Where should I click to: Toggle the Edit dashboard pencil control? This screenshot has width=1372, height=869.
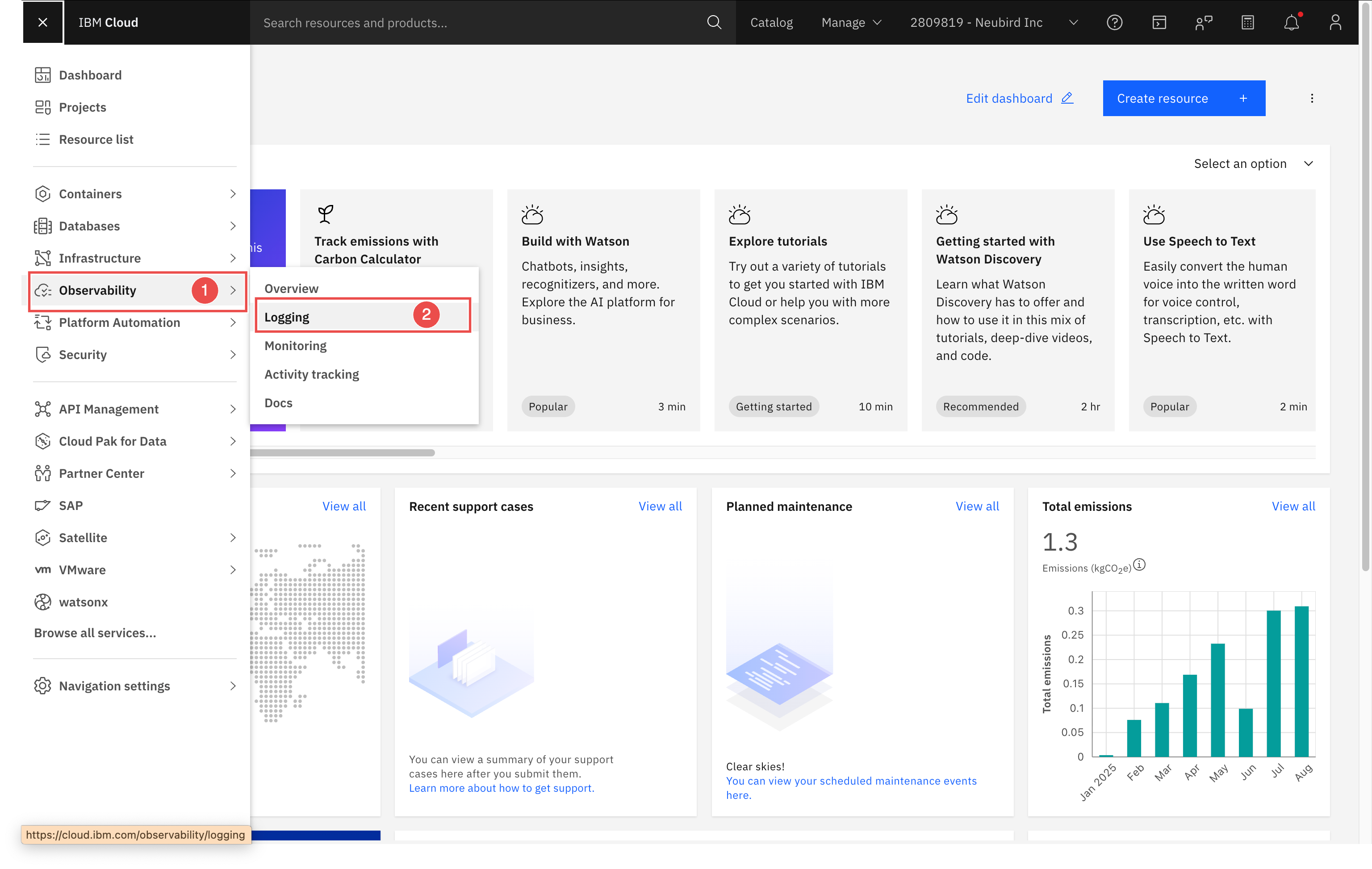[x=1066, y=97]
